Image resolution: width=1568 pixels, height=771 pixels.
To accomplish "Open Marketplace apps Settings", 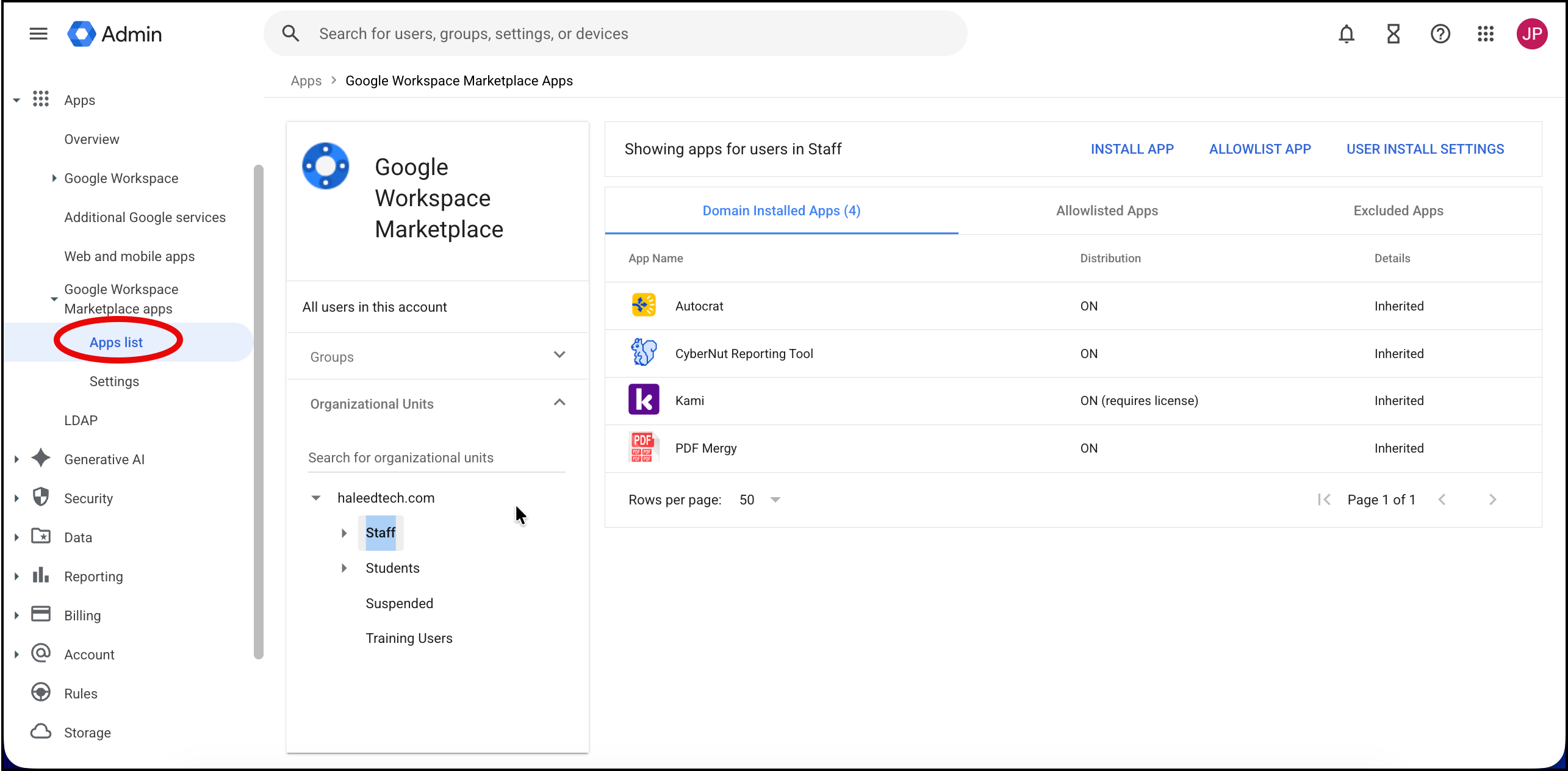I will (114, 381).
